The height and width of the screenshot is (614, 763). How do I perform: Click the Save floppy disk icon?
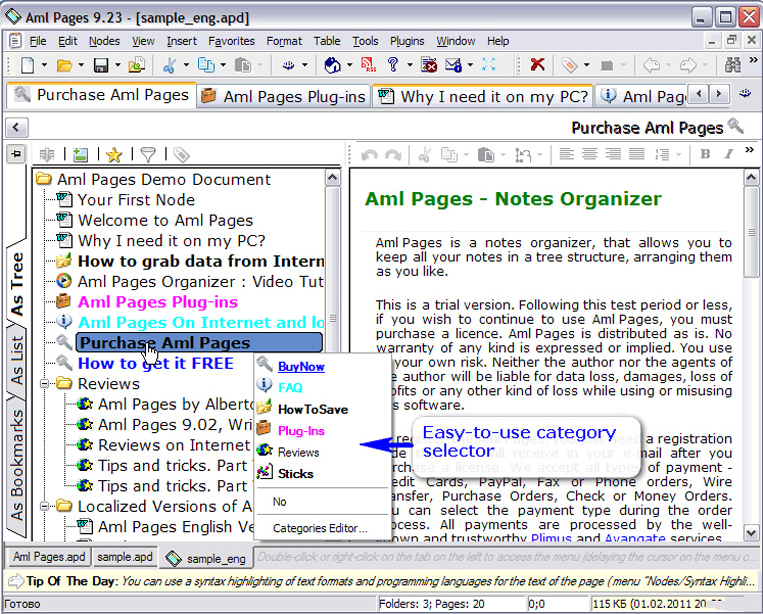click(x=101, y=66)
